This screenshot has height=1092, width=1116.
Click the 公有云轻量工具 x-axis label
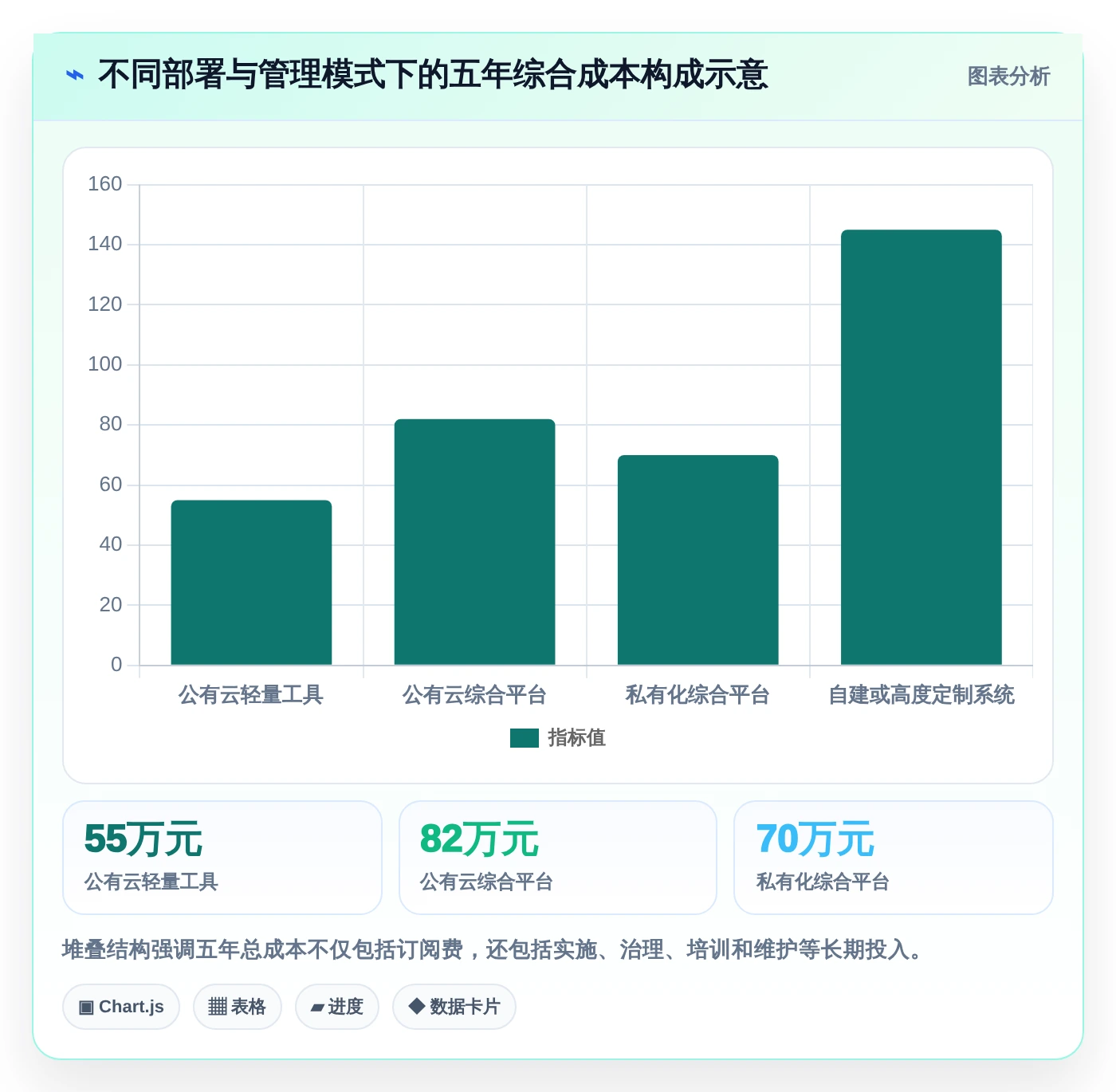pos(251,695)
